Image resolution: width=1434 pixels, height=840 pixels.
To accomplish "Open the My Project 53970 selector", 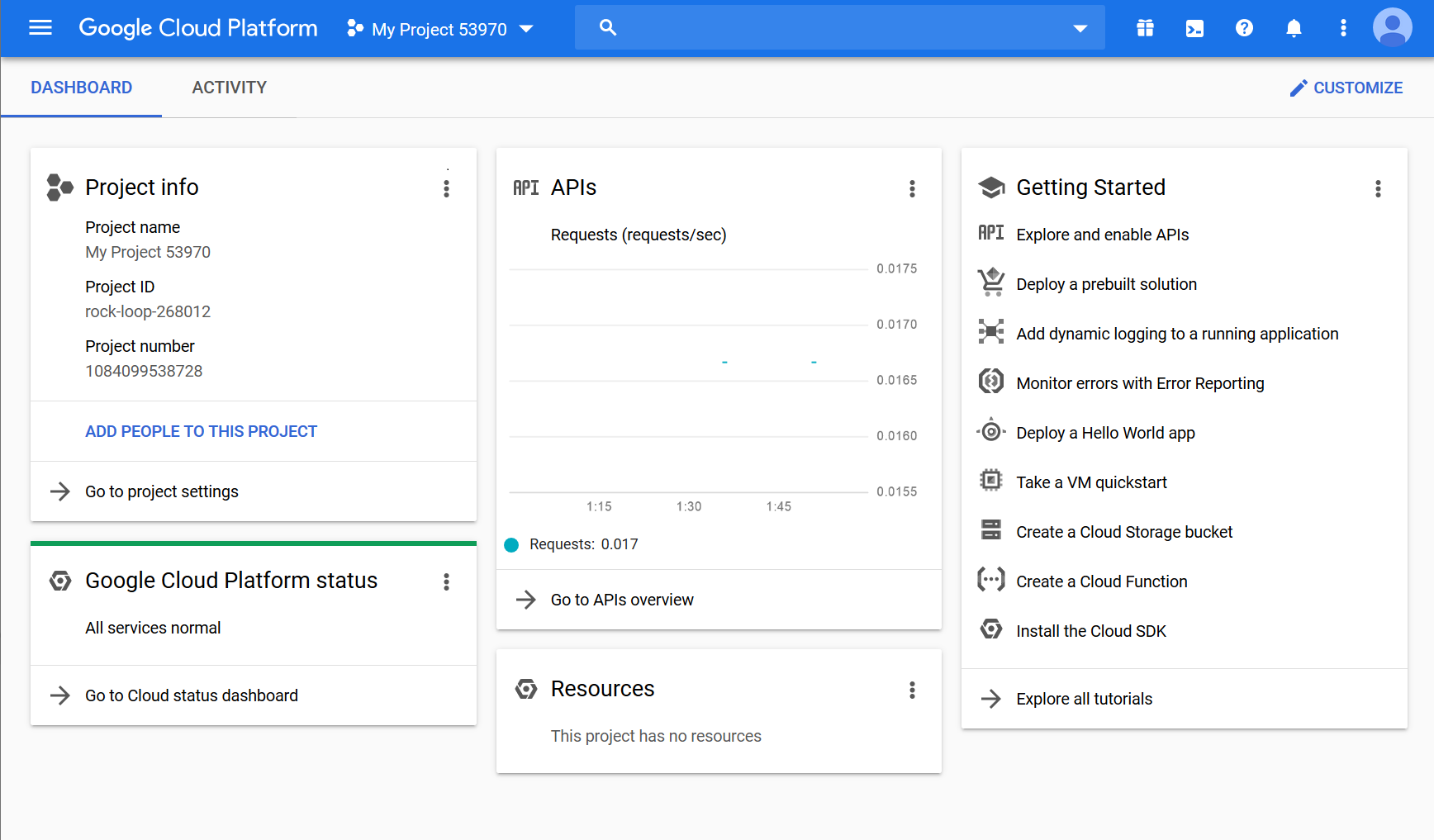I will [x=440, y=29].
